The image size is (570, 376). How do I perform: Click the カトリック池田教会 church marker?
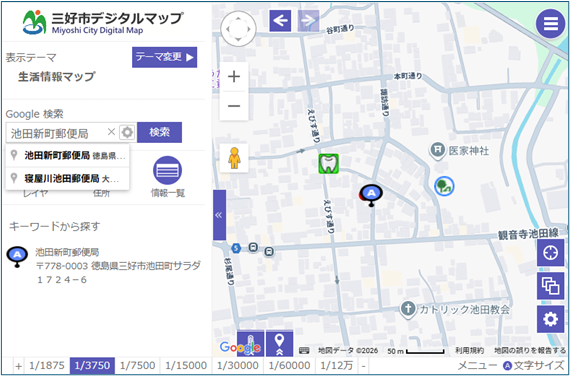point(408,309)
